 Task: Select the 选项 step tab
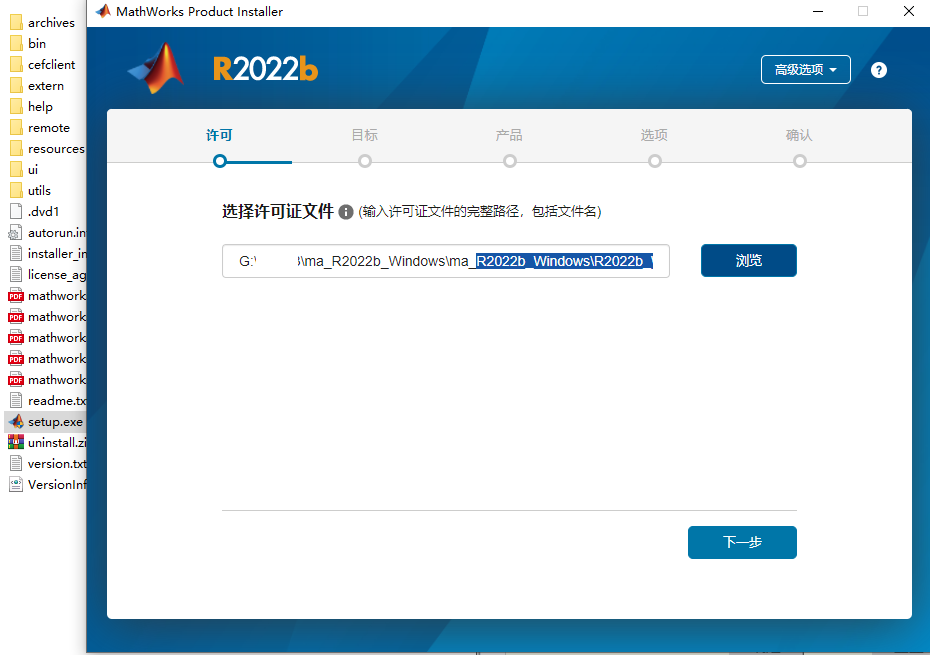click(x=654, y=135)
